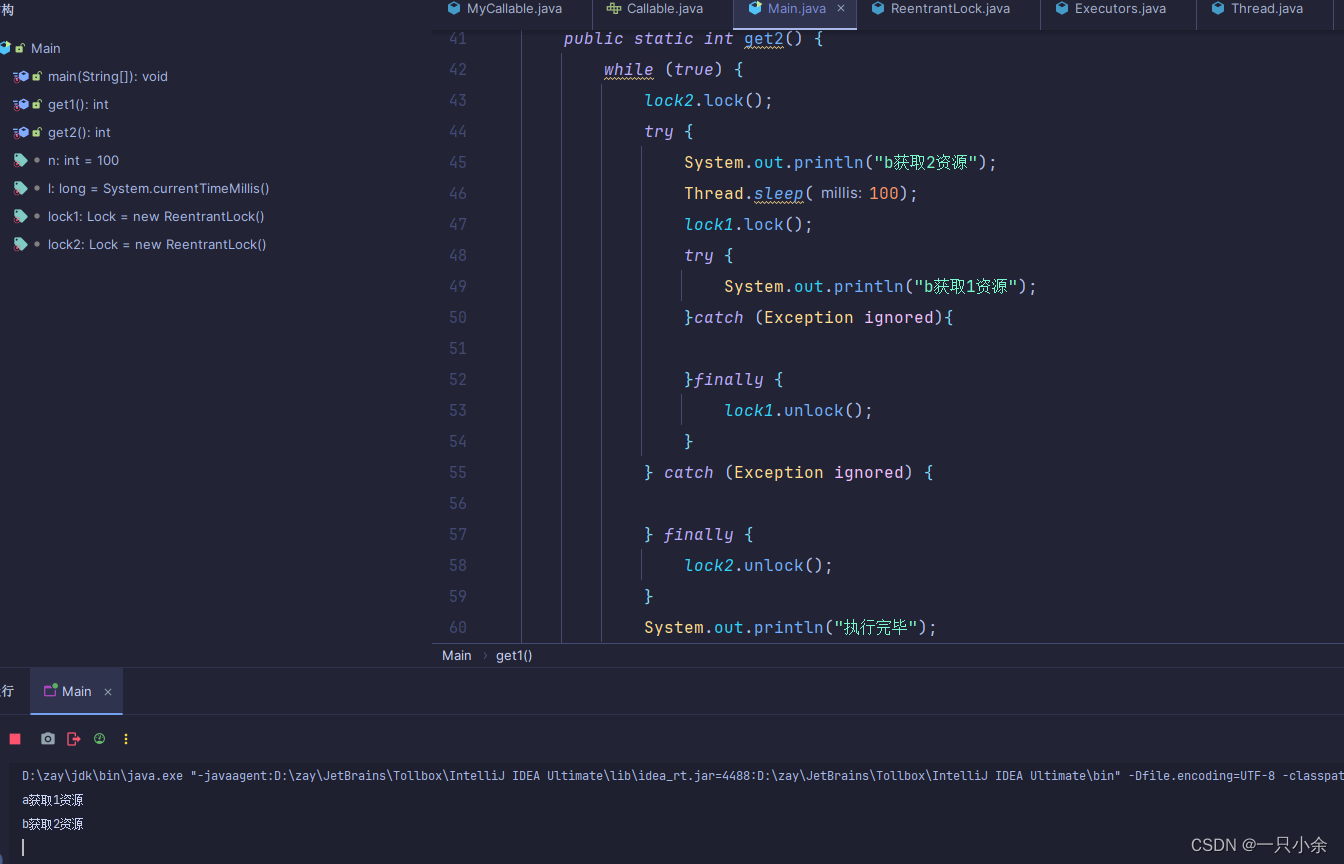Click the java.exe command line in console
The width and height of the screenshot is (1344, 864).
[683, 775]
